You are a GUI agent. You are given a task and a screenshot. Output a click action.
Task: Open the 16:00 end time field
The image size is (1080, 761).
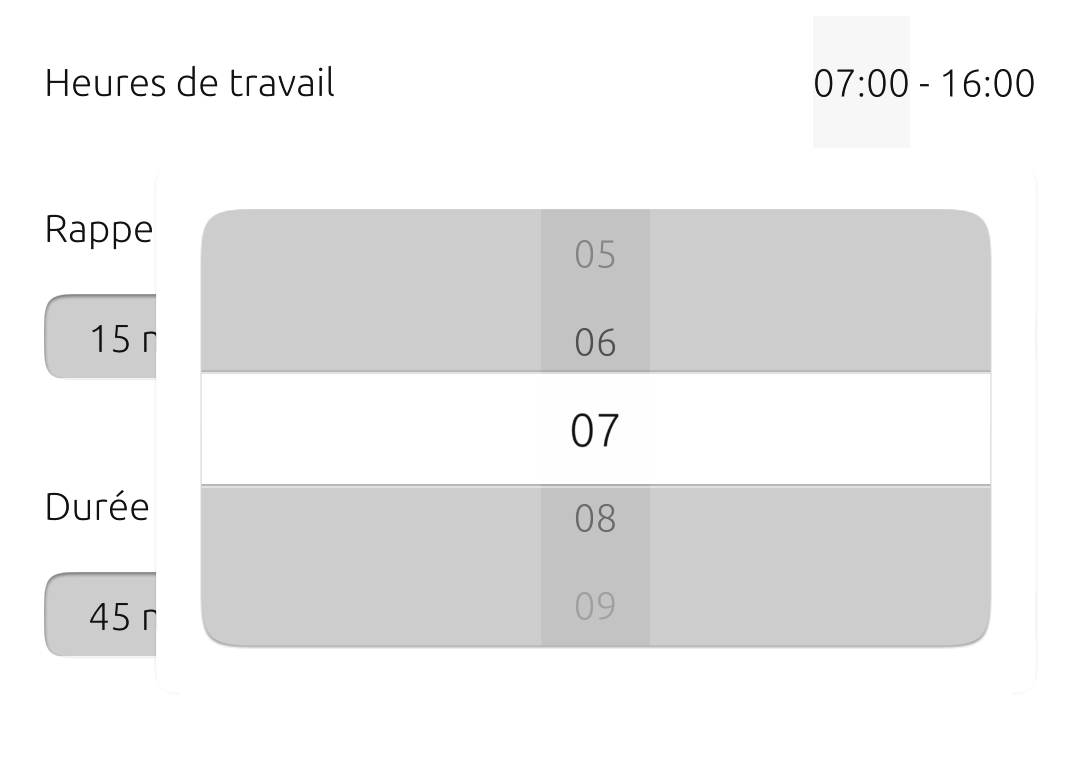(x=986, y=83)
